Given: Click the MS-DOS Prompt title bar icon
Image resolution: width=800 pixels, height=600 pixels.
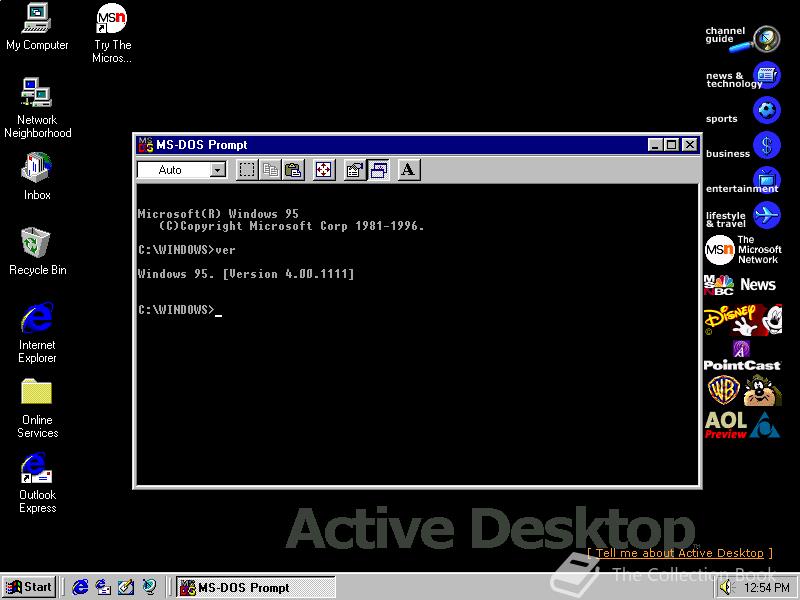Looking at the screenshot, I should tap(145, 145).
